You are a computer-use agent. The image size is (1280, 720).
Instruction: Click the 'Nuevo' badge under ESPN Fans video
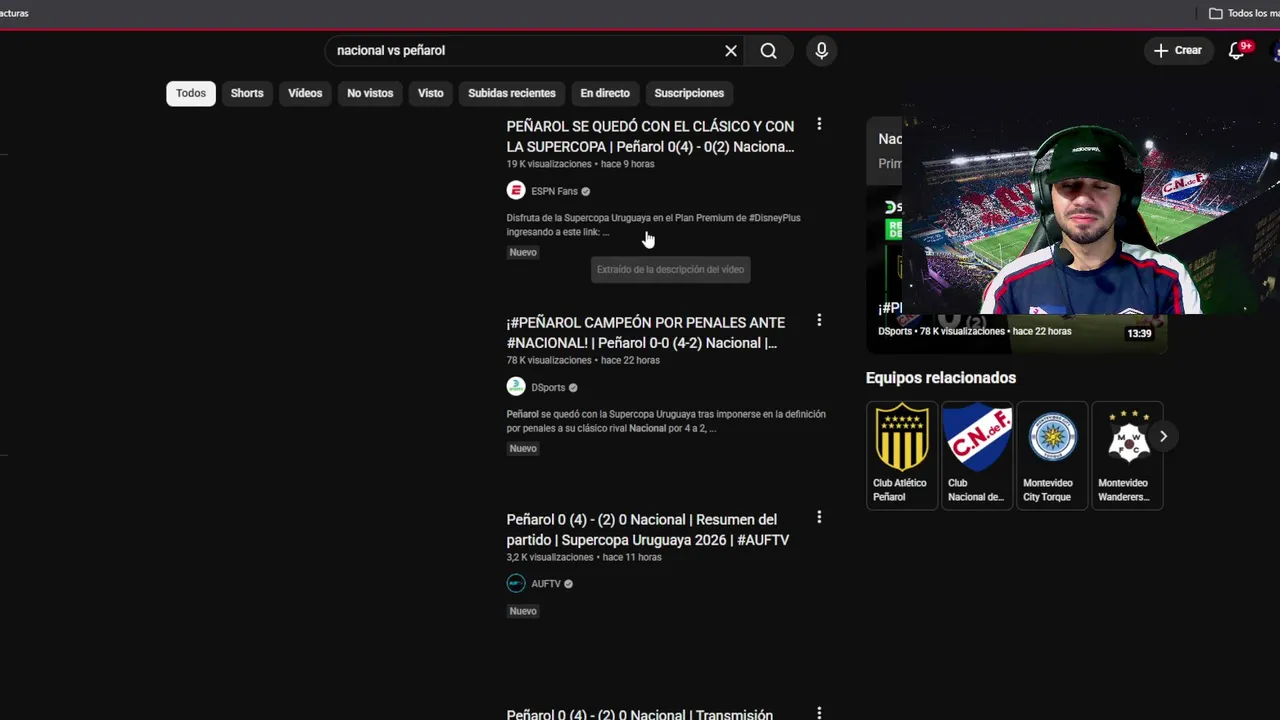pyautogui.click(x=523, y=252)
